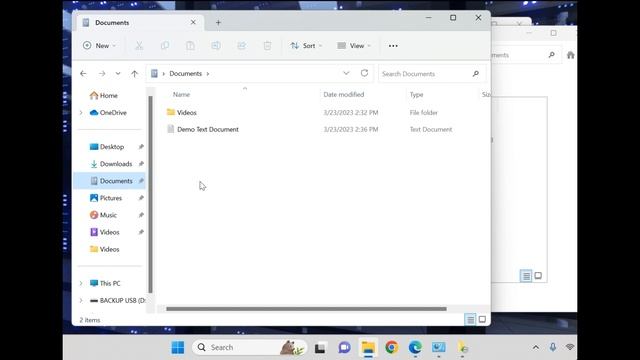Viewport: 640px width, 360px height.
Task: Click the home icon in background window
Action: pos(571,55)
